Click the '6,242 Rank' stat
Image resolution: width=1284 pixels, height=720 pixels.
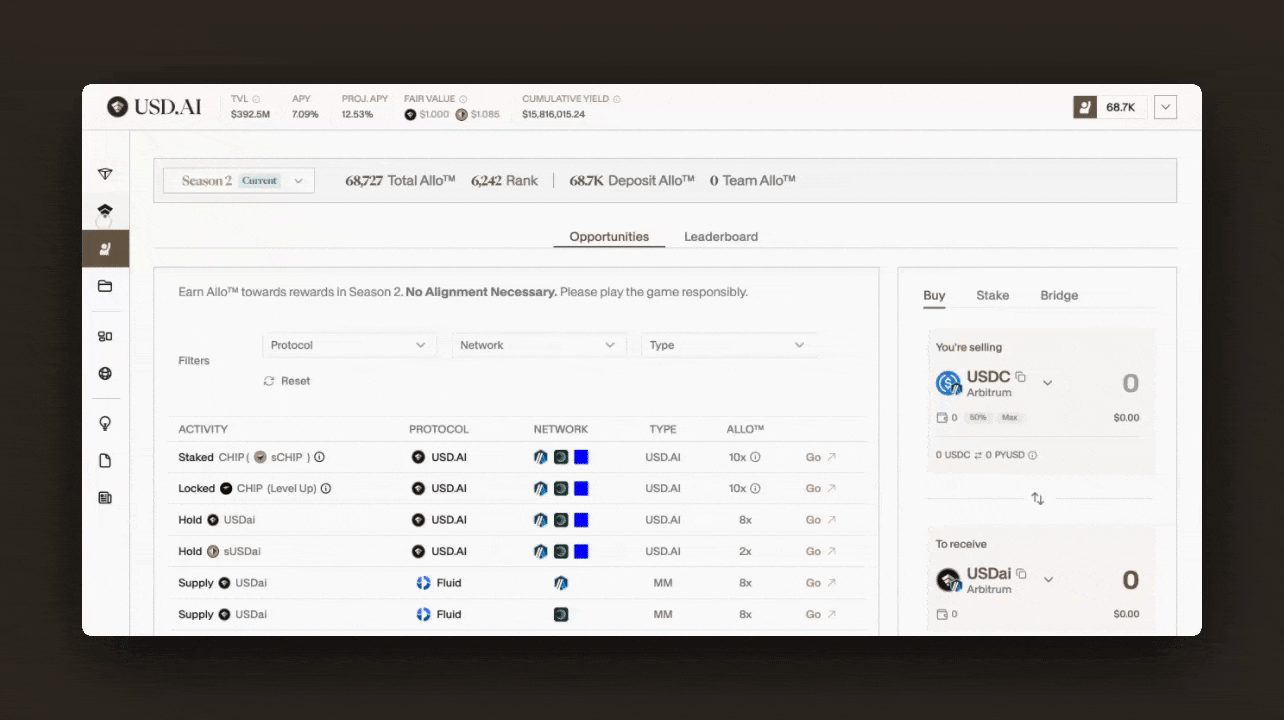click(x=504, y=181)
